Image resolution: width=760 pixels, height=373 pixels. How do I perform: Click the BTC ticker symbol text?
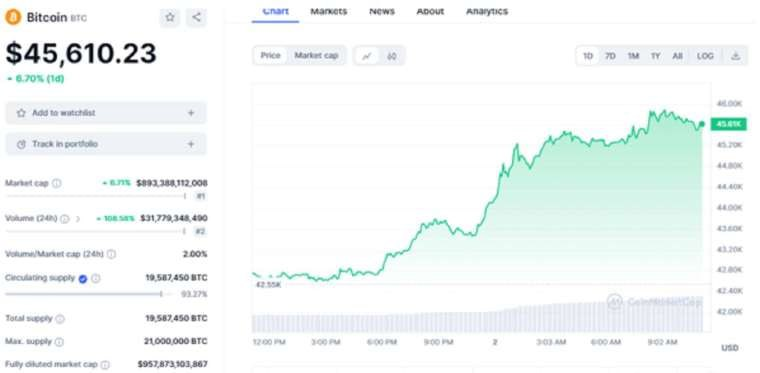[79, 18]
